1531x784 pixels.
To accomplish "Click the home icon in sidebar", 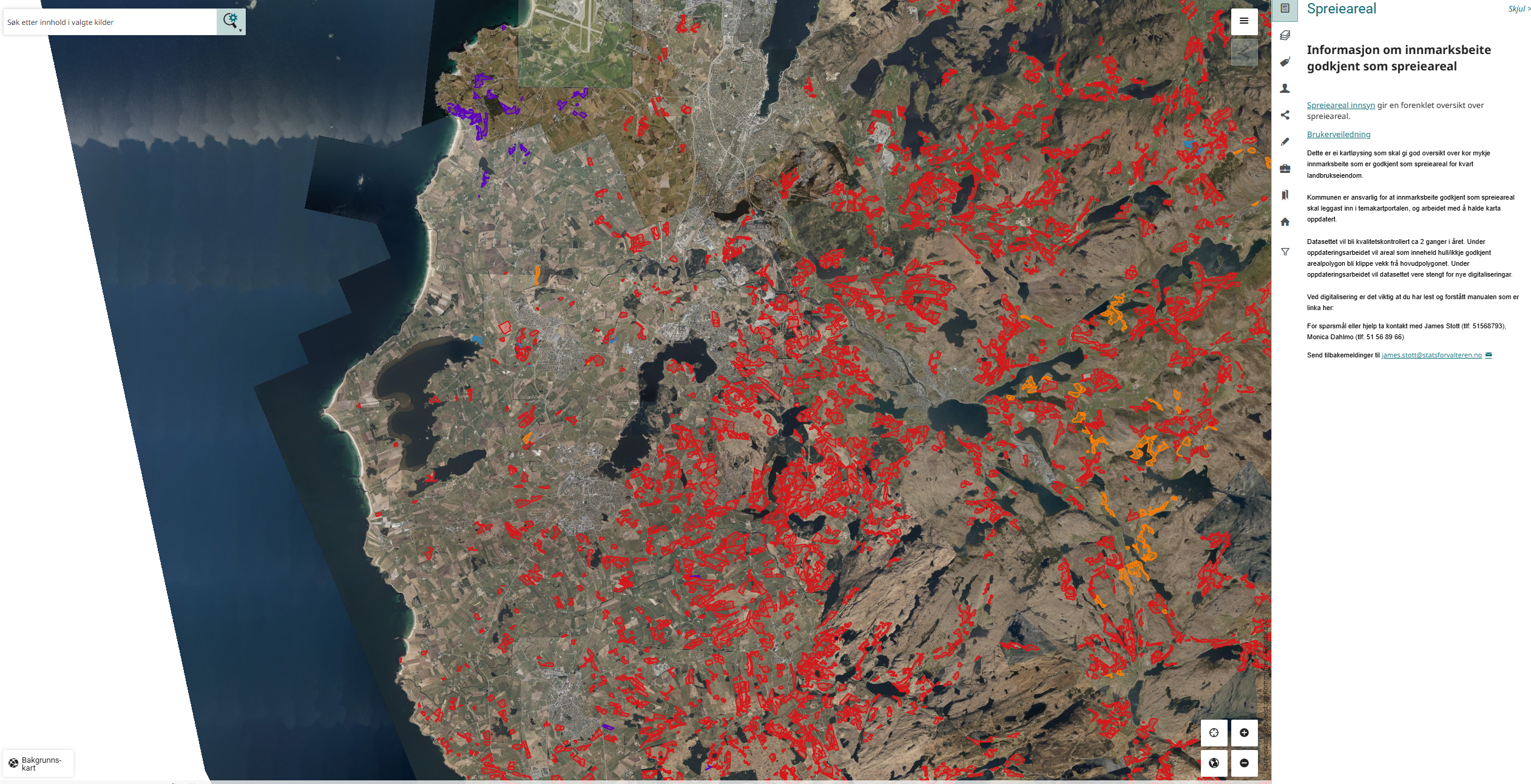I will point(1285,222).
